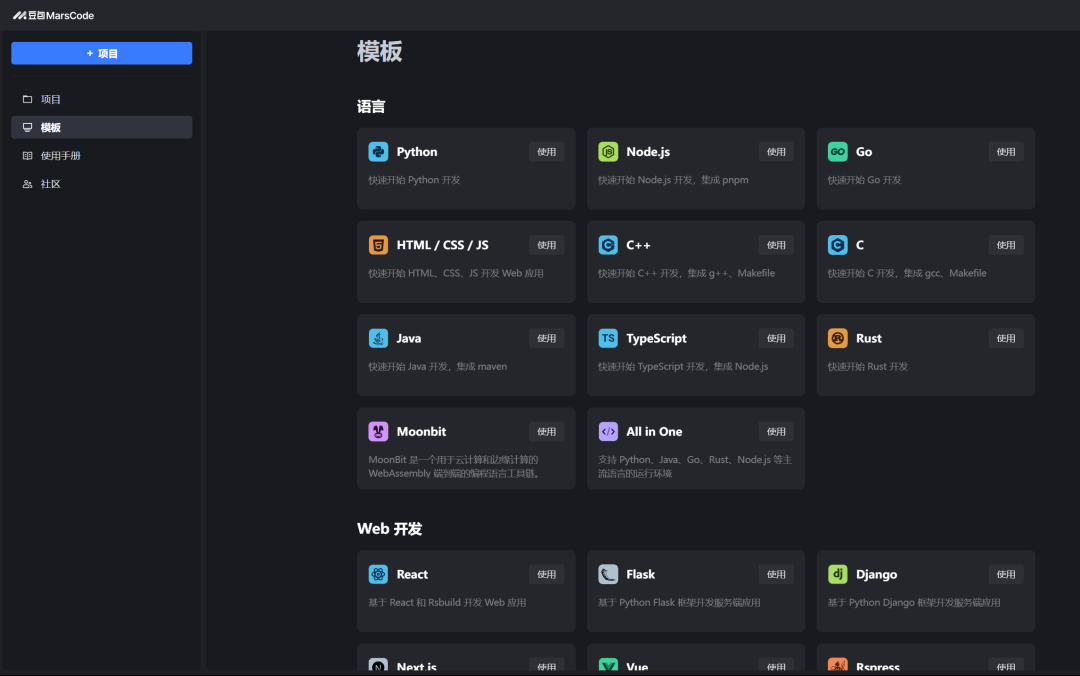Open 项目 in the sidebar

(x=101, y=99)
